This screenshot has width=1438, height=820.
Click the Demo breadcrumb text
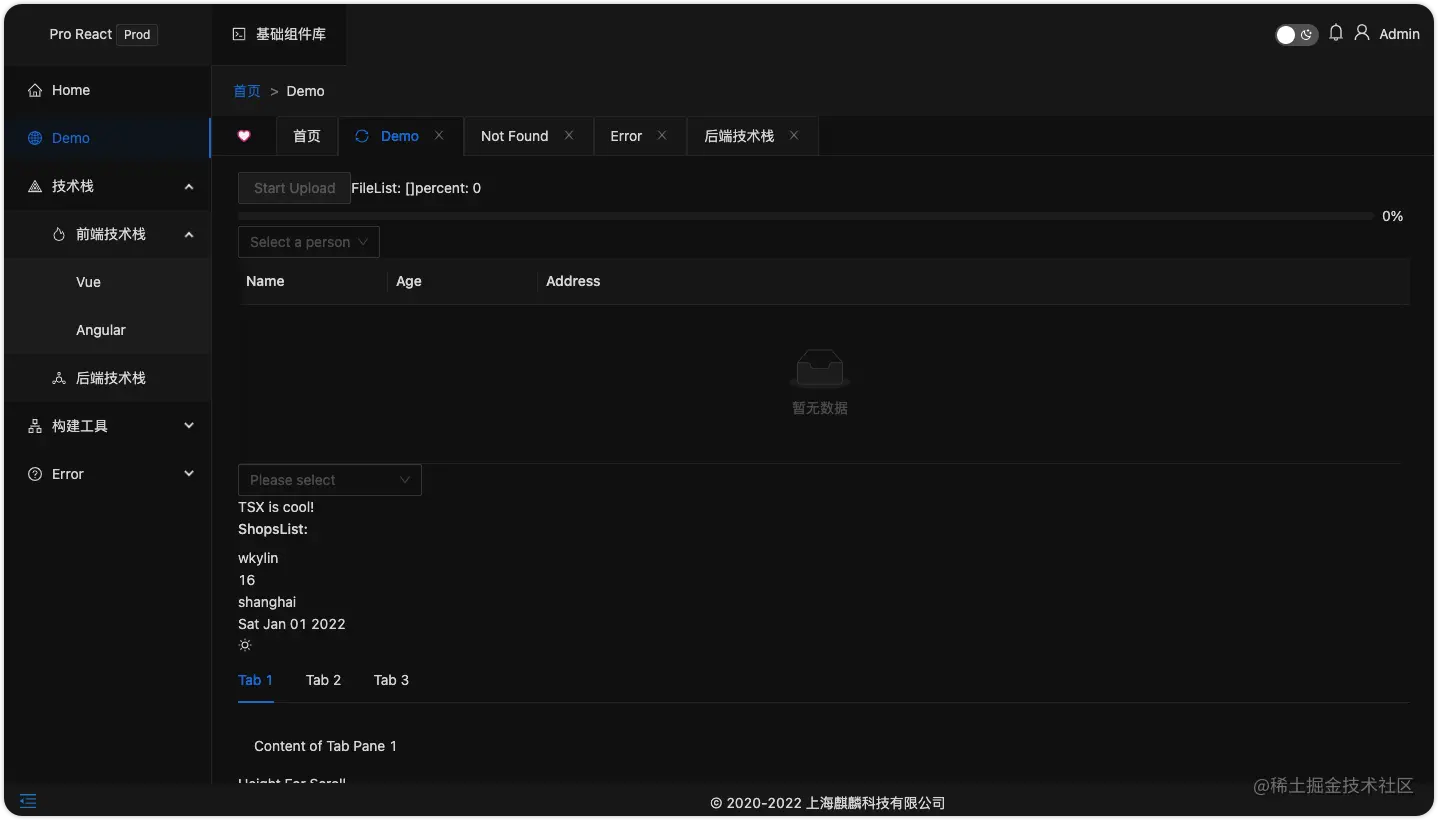tap(305, 91)
